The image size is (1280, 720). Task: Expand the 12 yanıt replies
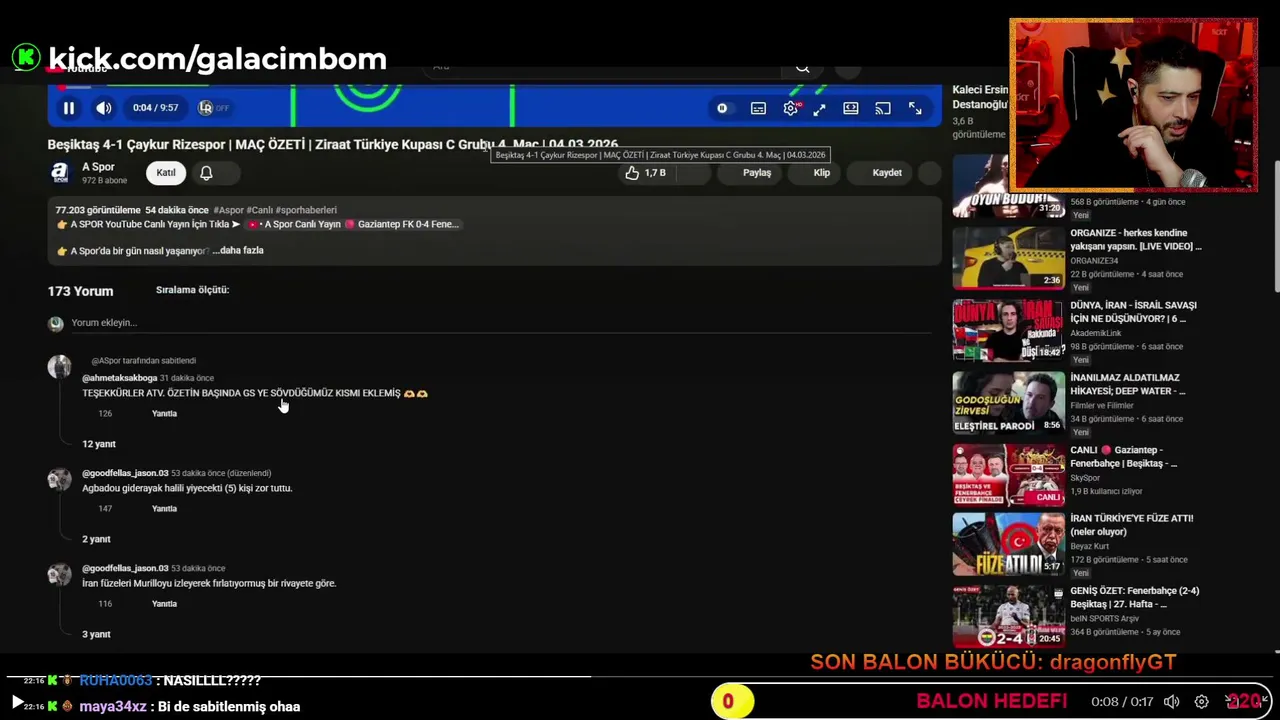pos(99,444)
